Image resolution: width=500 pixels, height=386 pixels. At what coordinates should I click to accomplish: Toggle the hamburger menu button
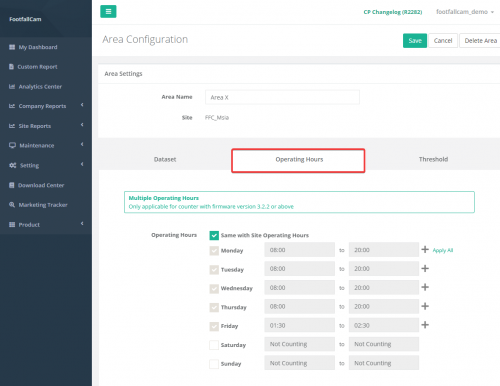108,11
